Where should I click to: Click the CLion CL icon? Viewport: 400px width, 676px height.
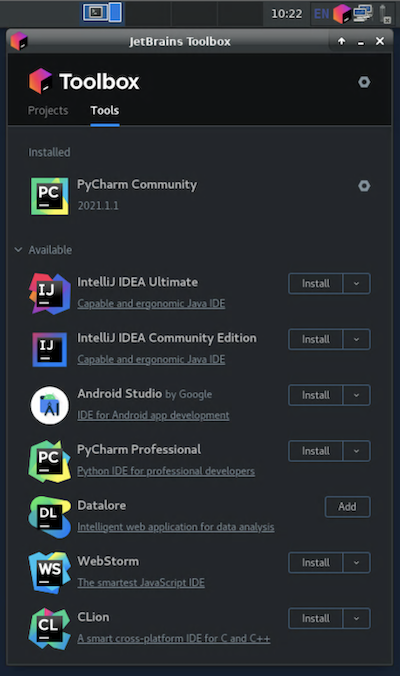50,628
